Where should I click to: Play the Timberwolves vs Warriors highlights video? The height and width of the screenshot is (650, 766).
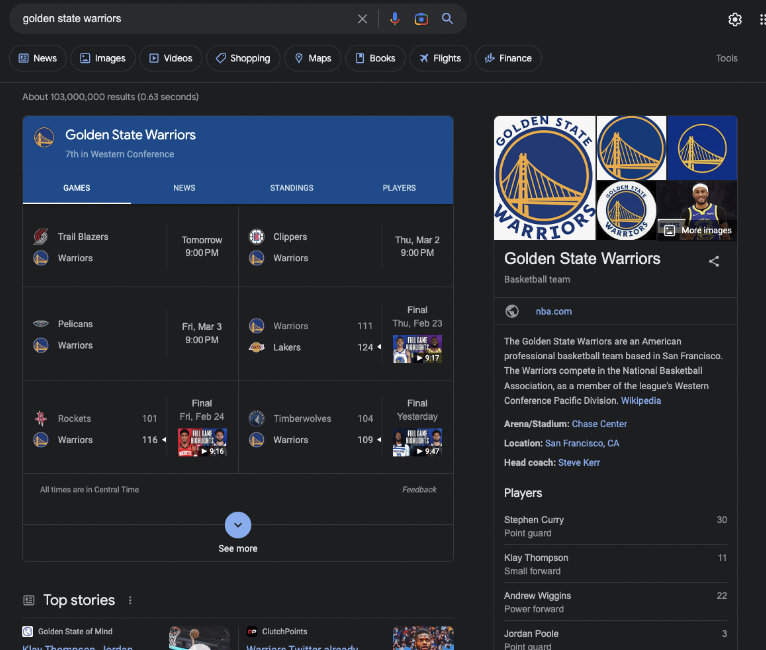pos(417,442)
